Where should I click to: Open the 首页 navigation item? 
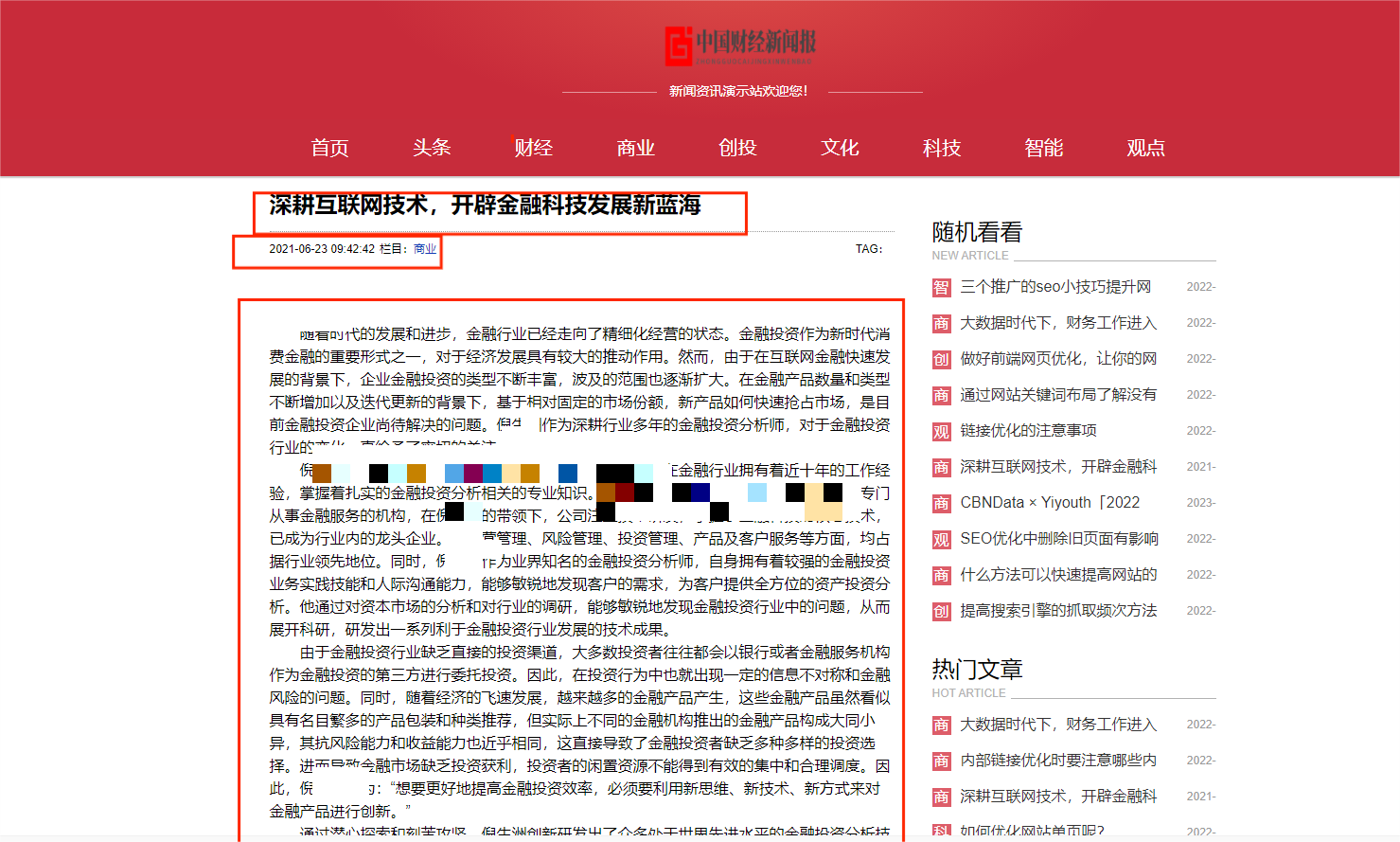tap(329, 148)
